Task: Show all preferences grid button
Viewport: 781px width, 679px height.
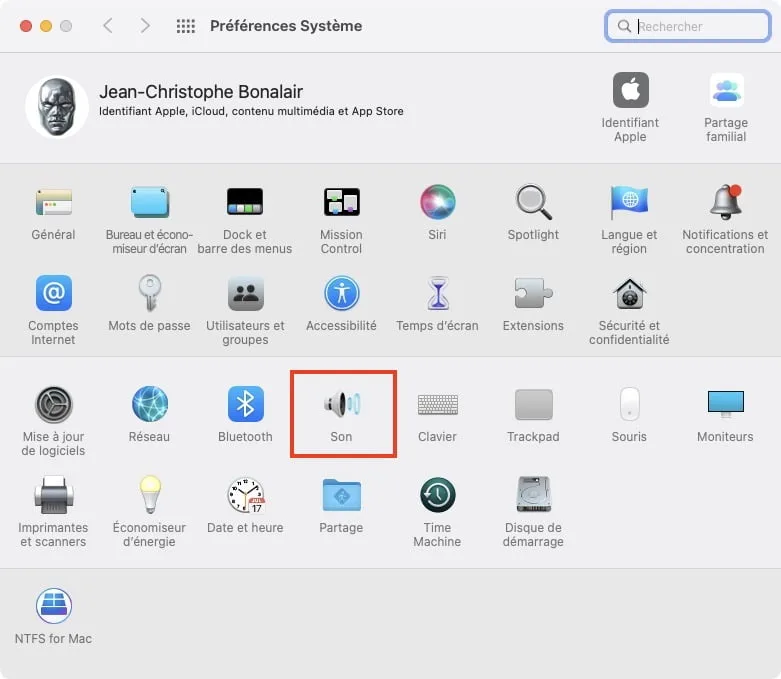Action: click(x=186, y=26)
